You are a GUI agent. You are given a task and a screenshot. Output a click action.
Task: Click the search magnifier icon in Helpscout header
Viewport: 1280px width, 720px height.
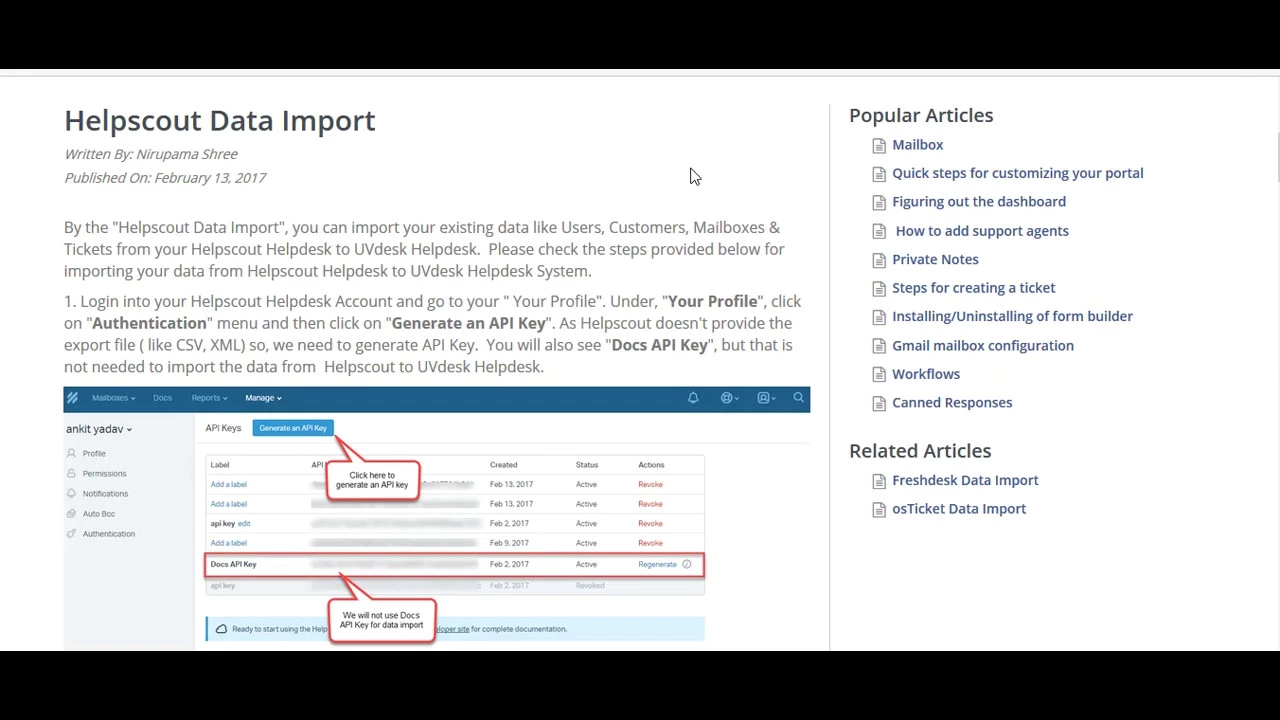[x=798, y=398]
